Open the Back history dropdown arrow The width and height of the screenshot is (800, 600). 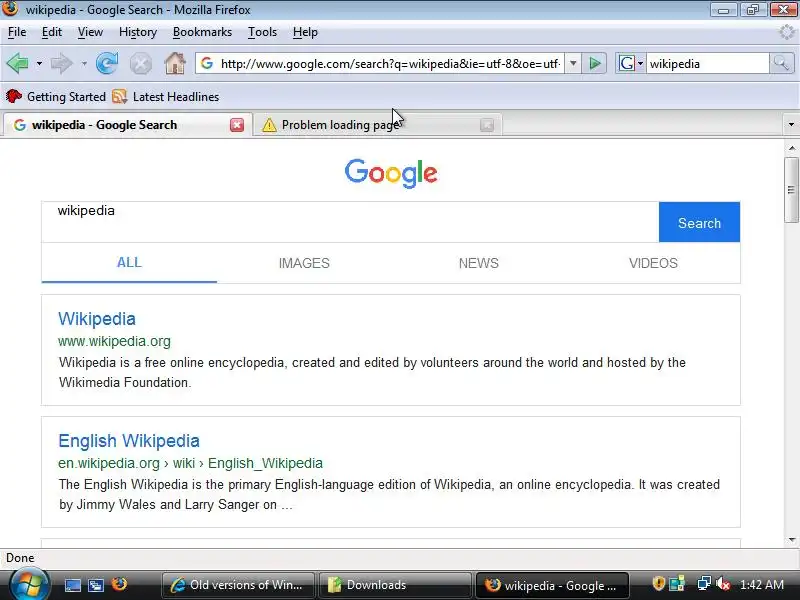pos(39,64)
